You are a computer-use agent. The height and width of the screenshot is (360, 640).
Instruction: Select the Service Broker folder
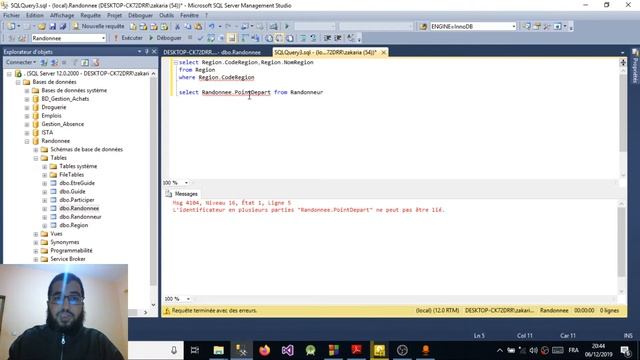point(68,259)
